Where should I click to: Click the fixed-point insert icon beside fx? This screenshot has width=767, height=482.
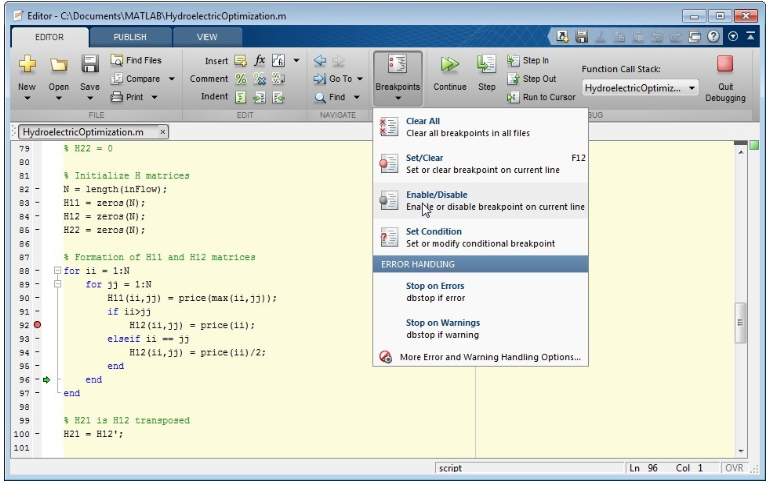pos(278,60)
